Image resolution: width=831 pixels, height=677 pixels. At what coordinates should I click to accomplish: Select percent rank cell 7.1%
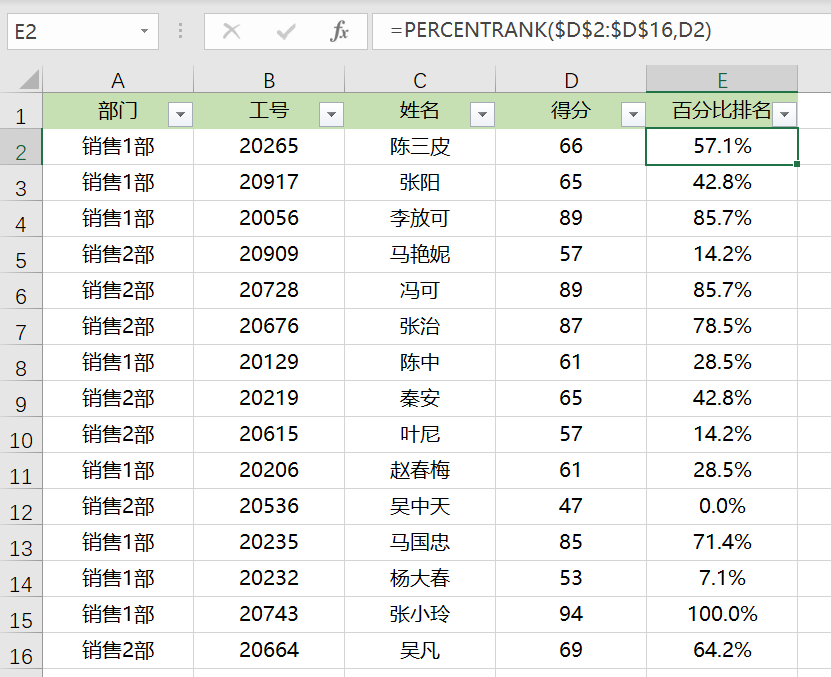coord(722,578)
